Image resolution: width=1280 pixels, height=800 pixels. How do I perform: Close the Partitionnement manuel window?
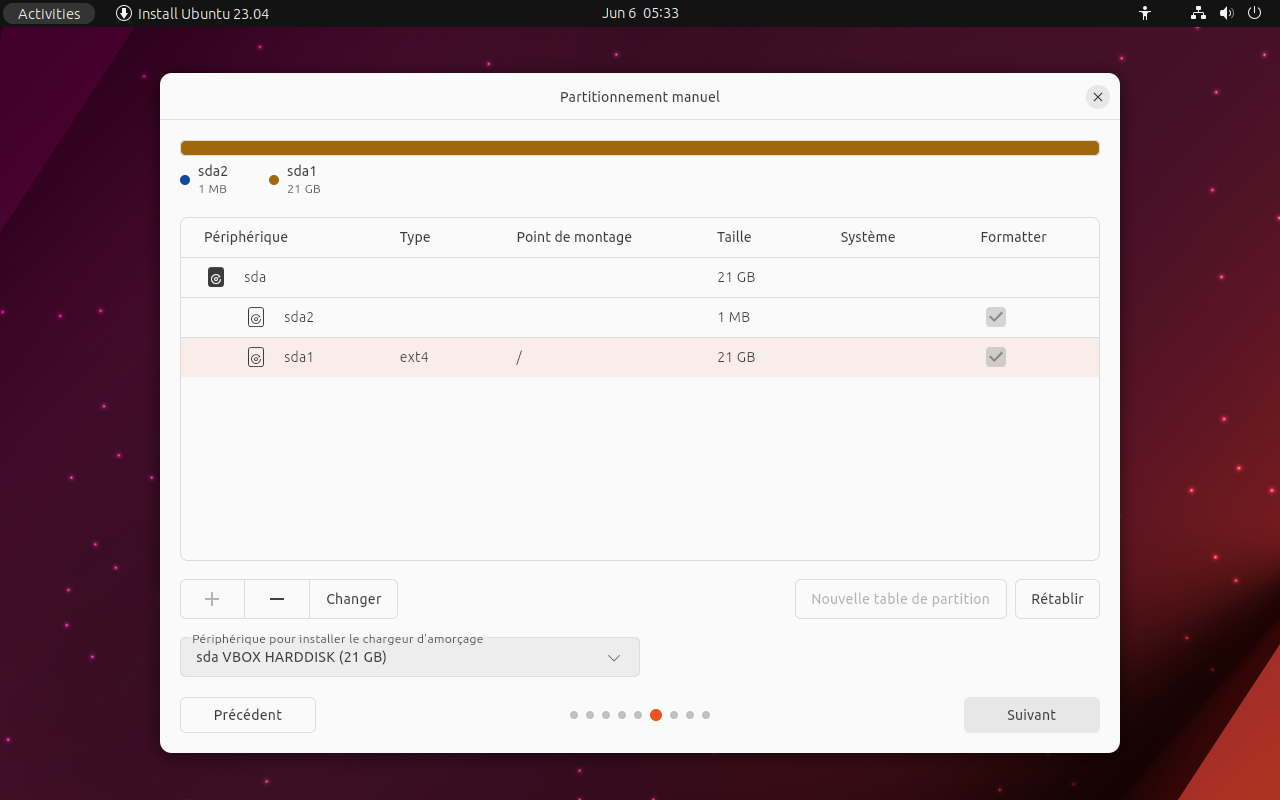click(1098, 97)
